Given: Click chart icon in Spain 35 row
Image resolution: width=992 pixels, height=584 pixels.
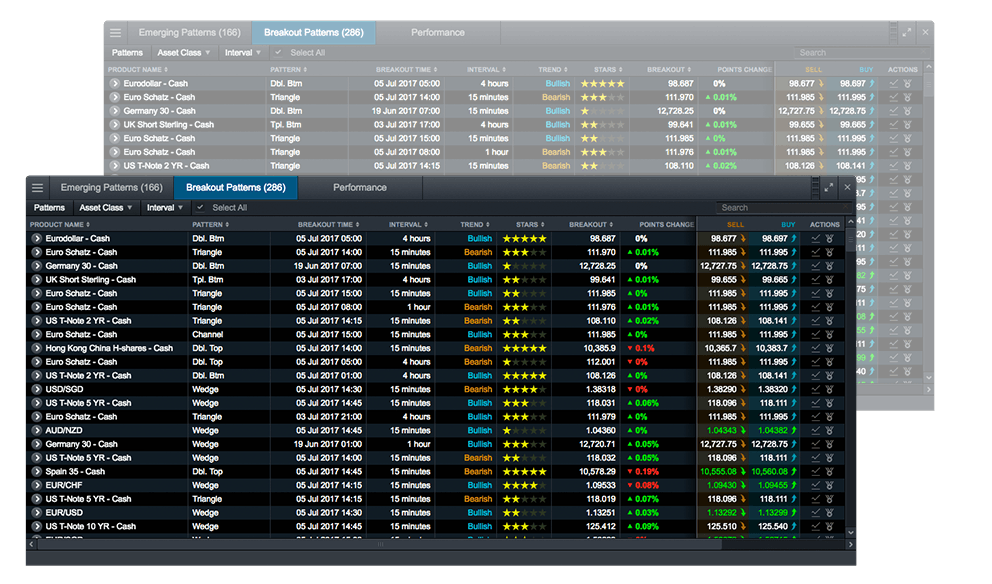Looking at the screenshot, I should (816, 471).
